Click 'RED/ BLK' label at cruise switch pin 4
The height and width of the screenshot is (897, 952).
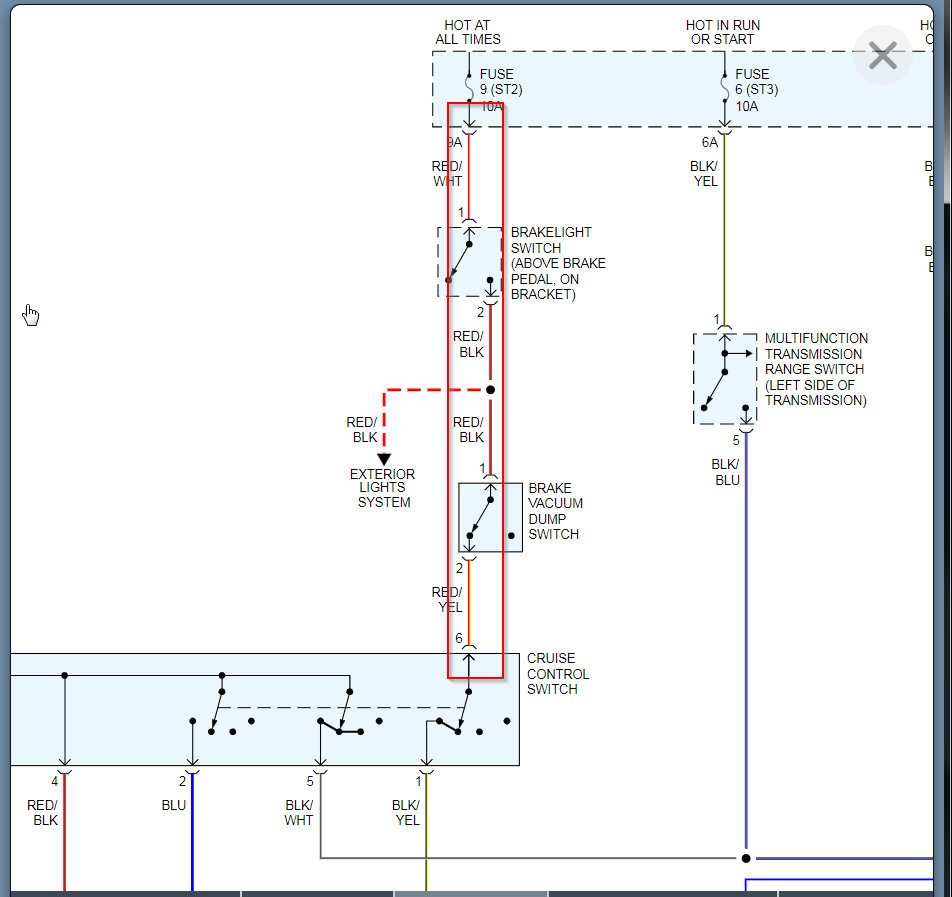[x=42, y=813]
